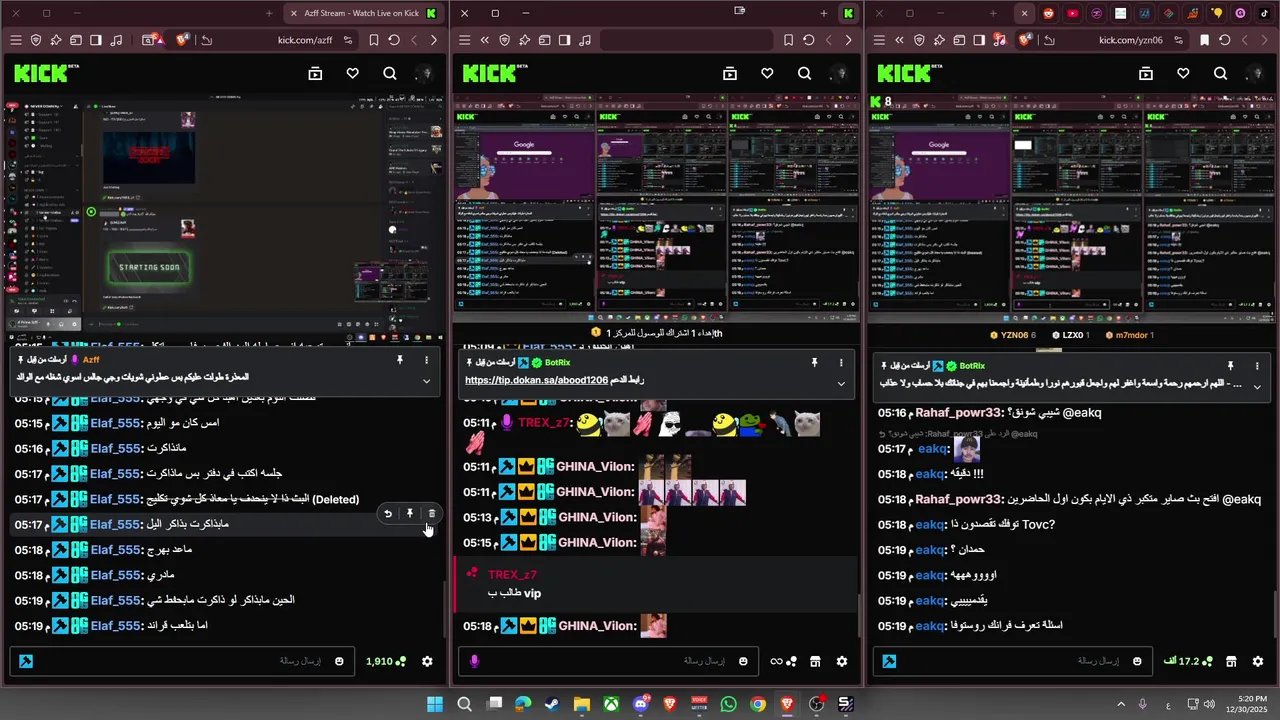Open options menu on Azff pinned message

[x=426, y=360]
